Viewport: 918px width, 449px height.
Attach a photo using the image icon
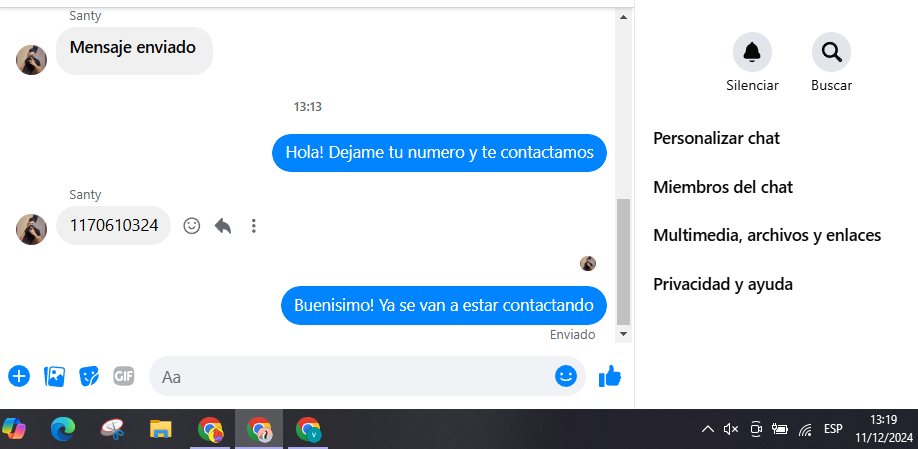tap(54, 376)
